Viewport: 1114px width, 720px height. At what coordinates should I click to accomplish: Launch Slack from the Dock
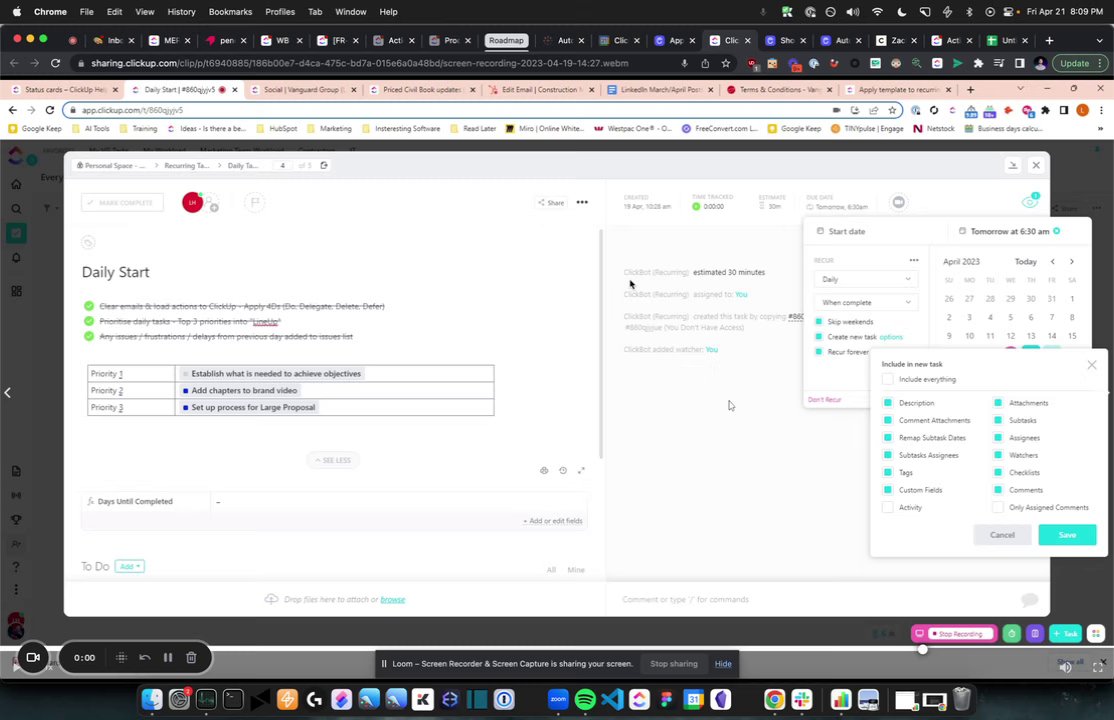click(x=801, y=699)
